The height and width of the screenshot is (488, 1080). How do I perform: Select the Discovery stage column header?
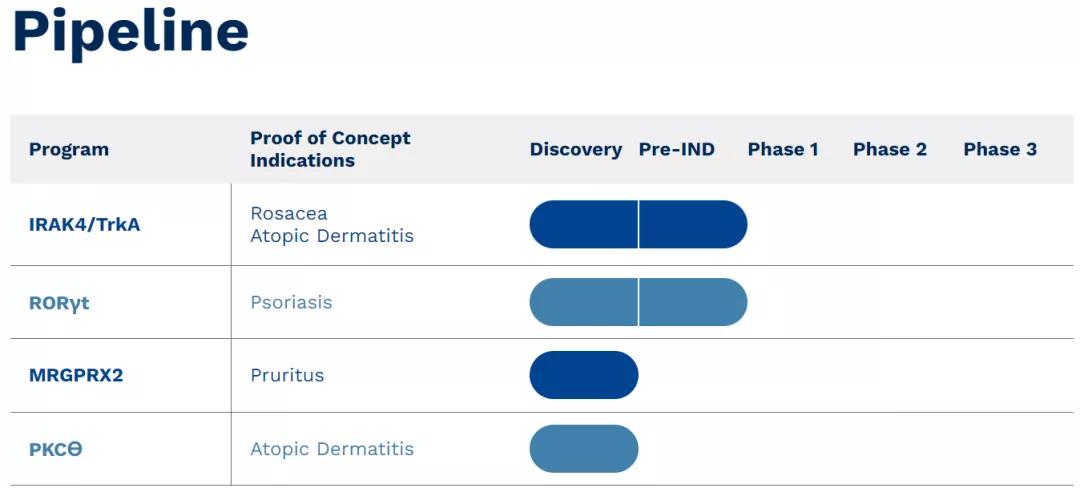(576, 150)
